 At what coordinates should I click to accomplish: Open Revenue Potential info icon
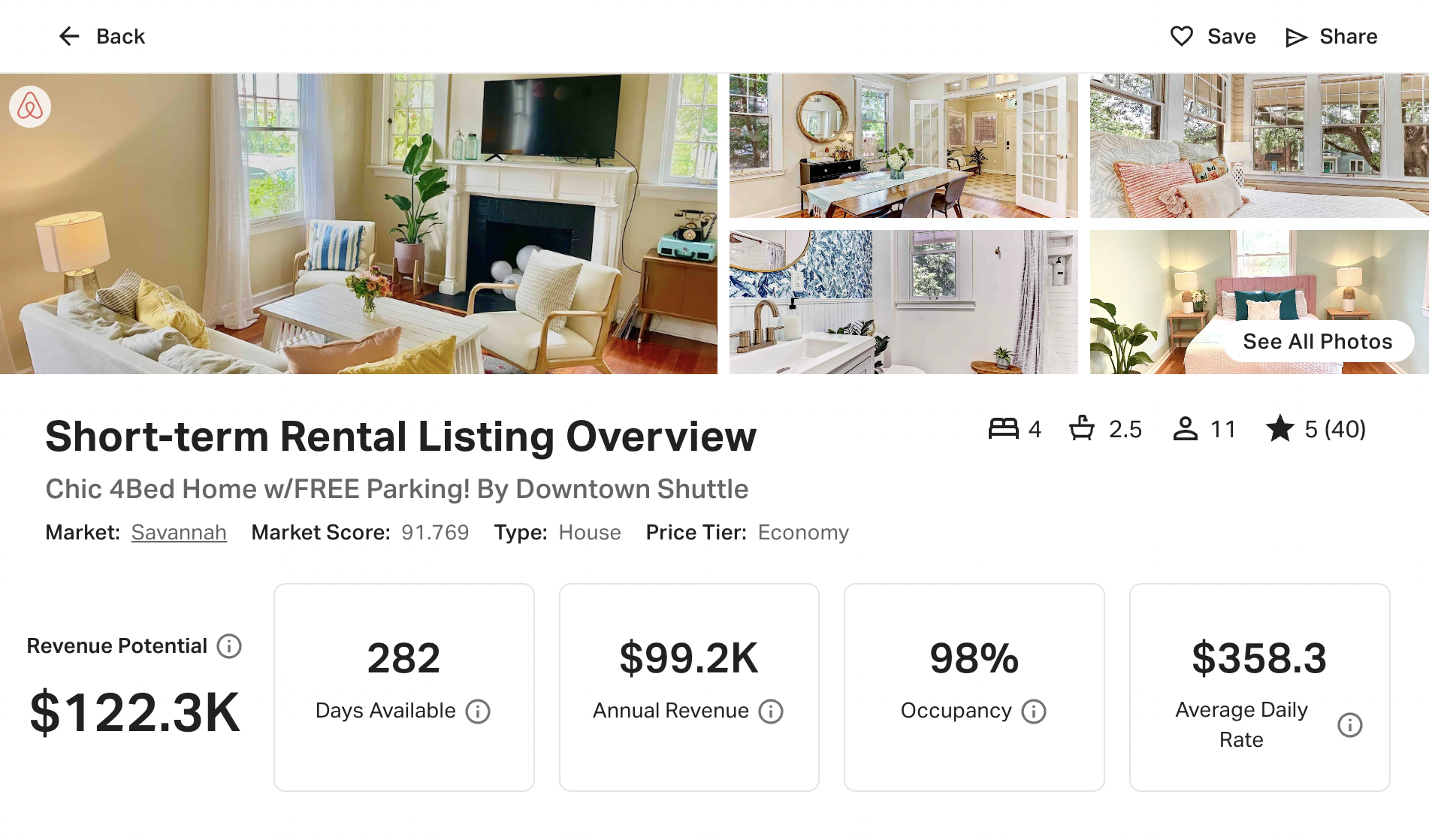(x=229, y=646)
